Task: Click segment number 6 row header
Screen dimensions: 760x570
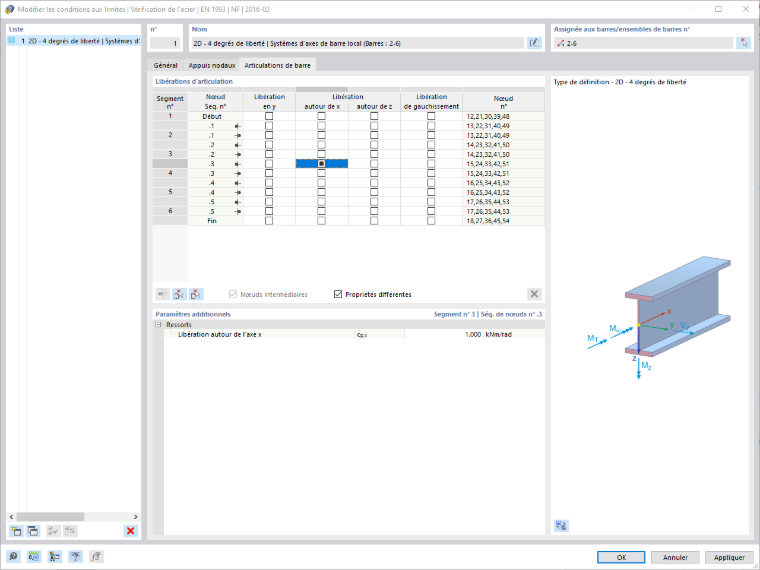Action: point(170,211)
